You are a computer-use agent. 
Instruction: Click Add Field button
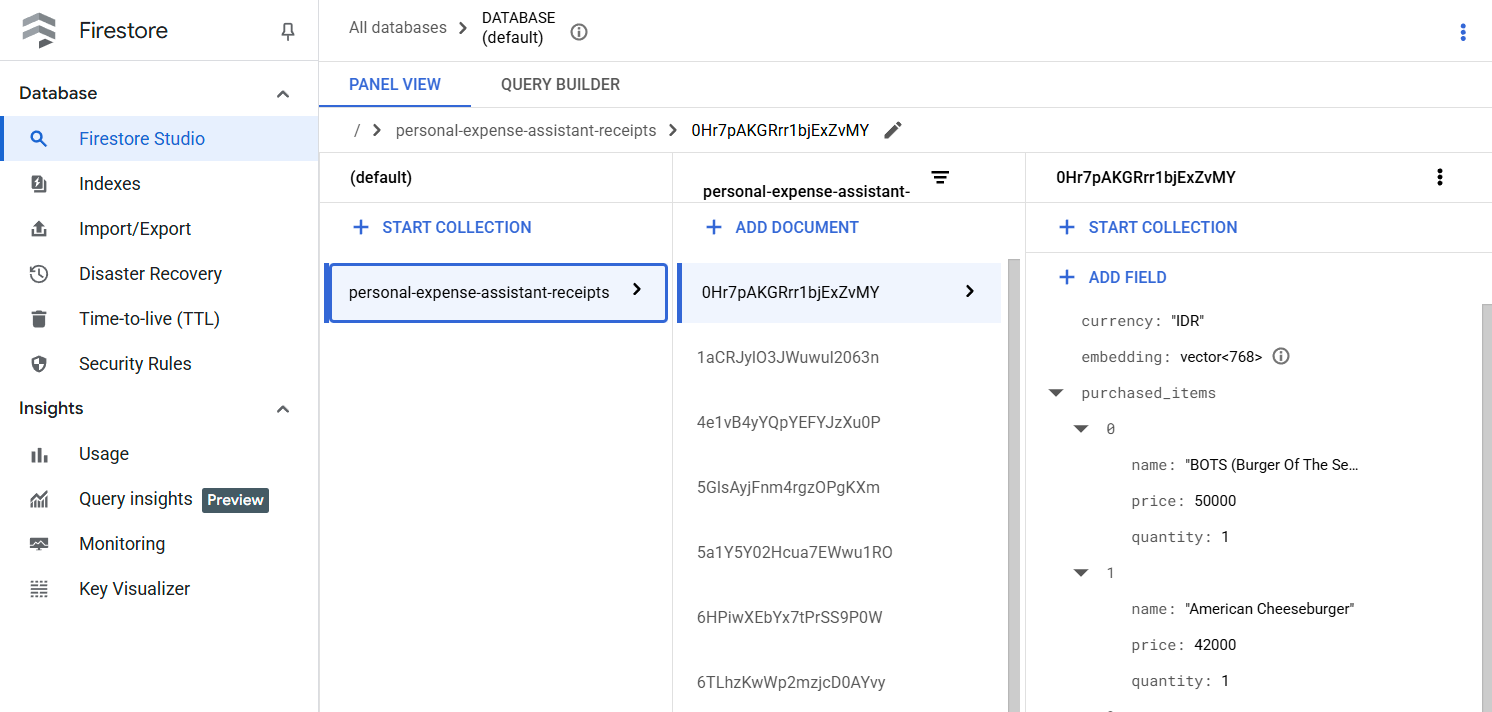(1113, 277)
